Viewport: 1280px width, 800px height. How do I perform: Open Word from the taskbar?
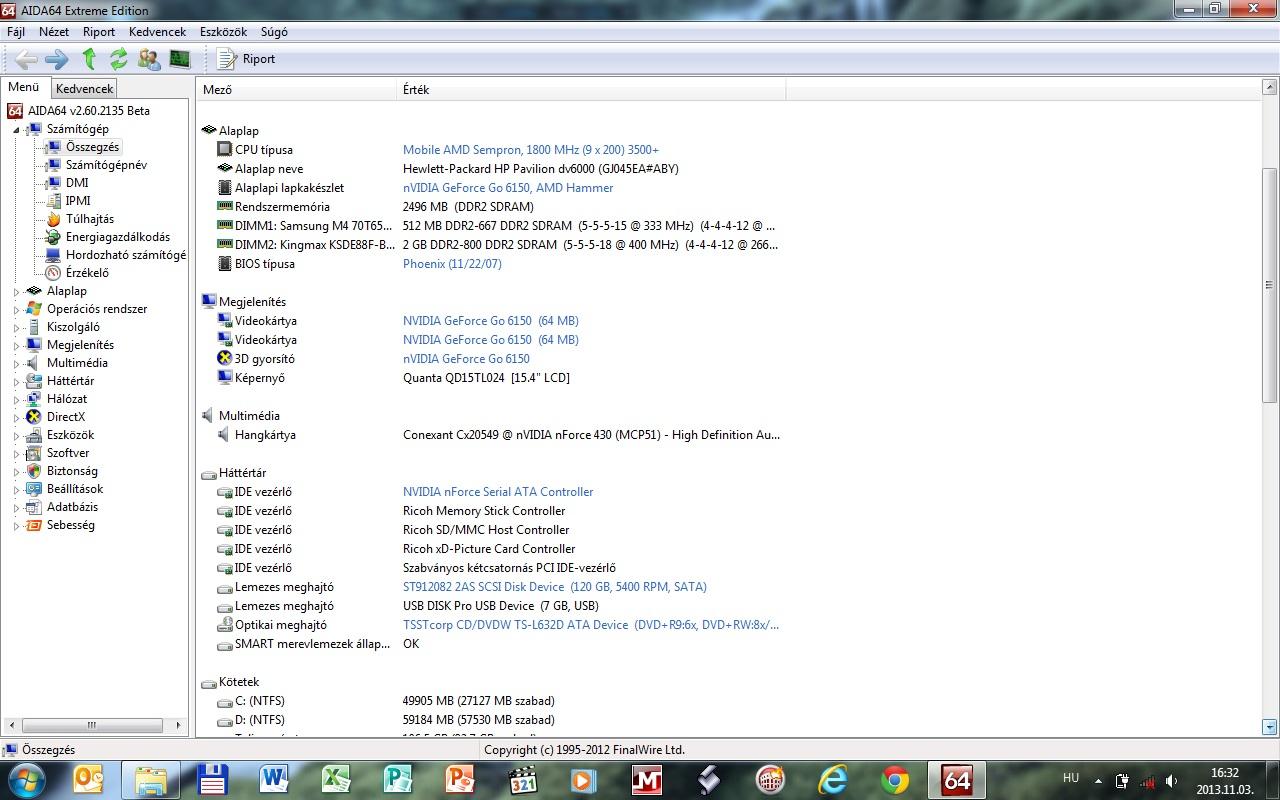click(x=273, y=780)
